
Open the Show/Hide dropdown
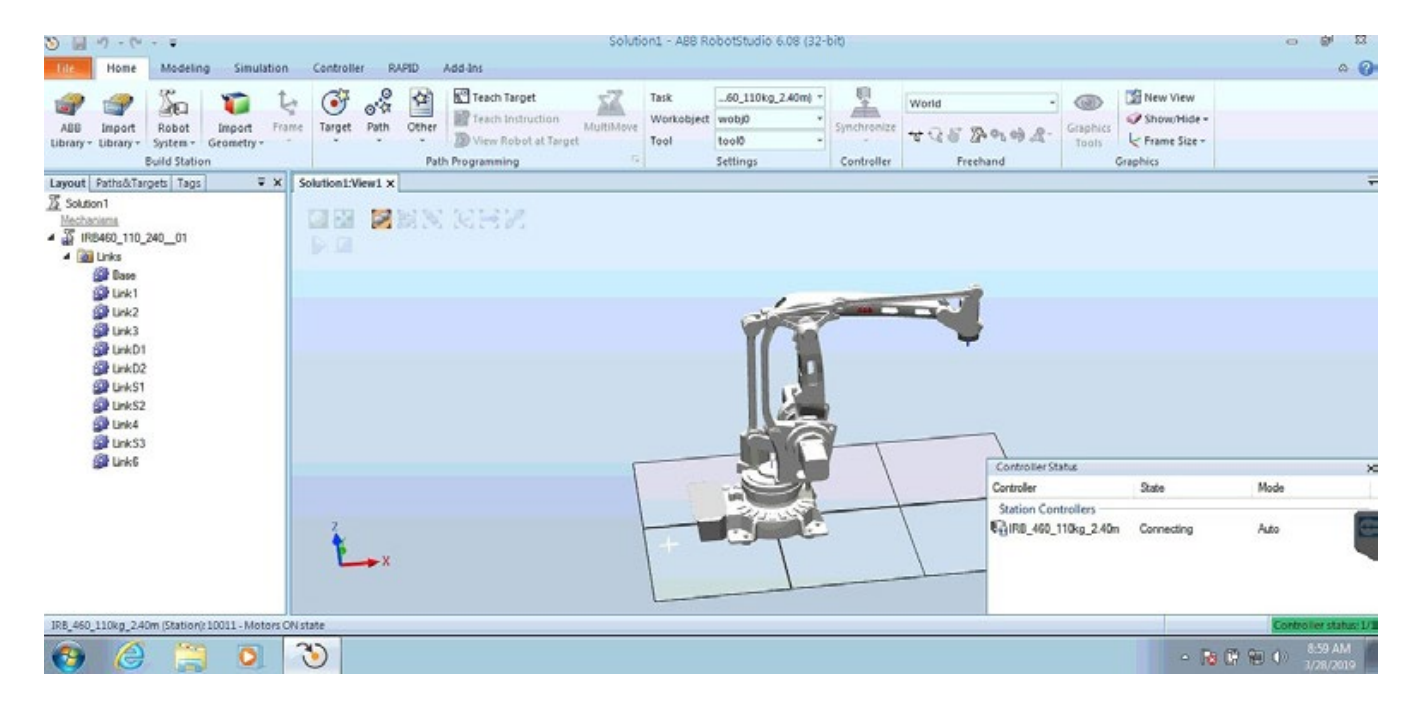(1169, 118)
